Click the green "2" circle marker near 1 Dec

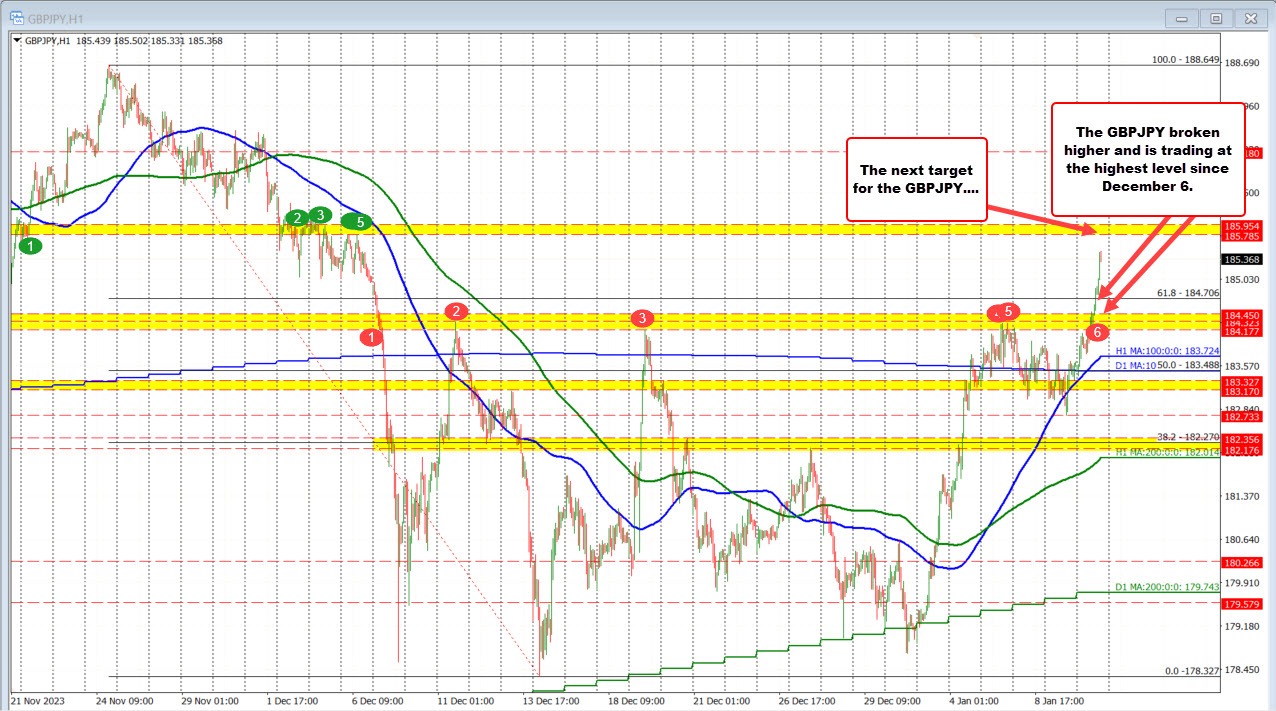coord(297,215)
